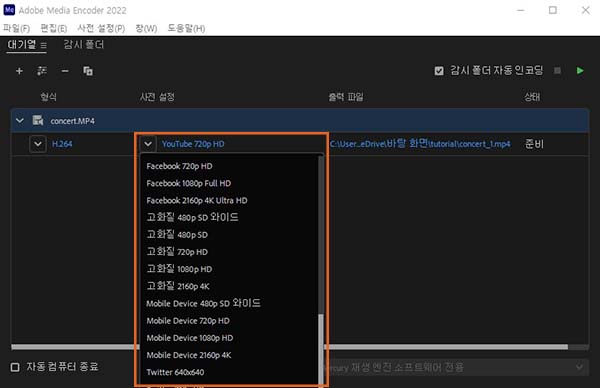Minimize the Media Encoder window

point(520,10)
